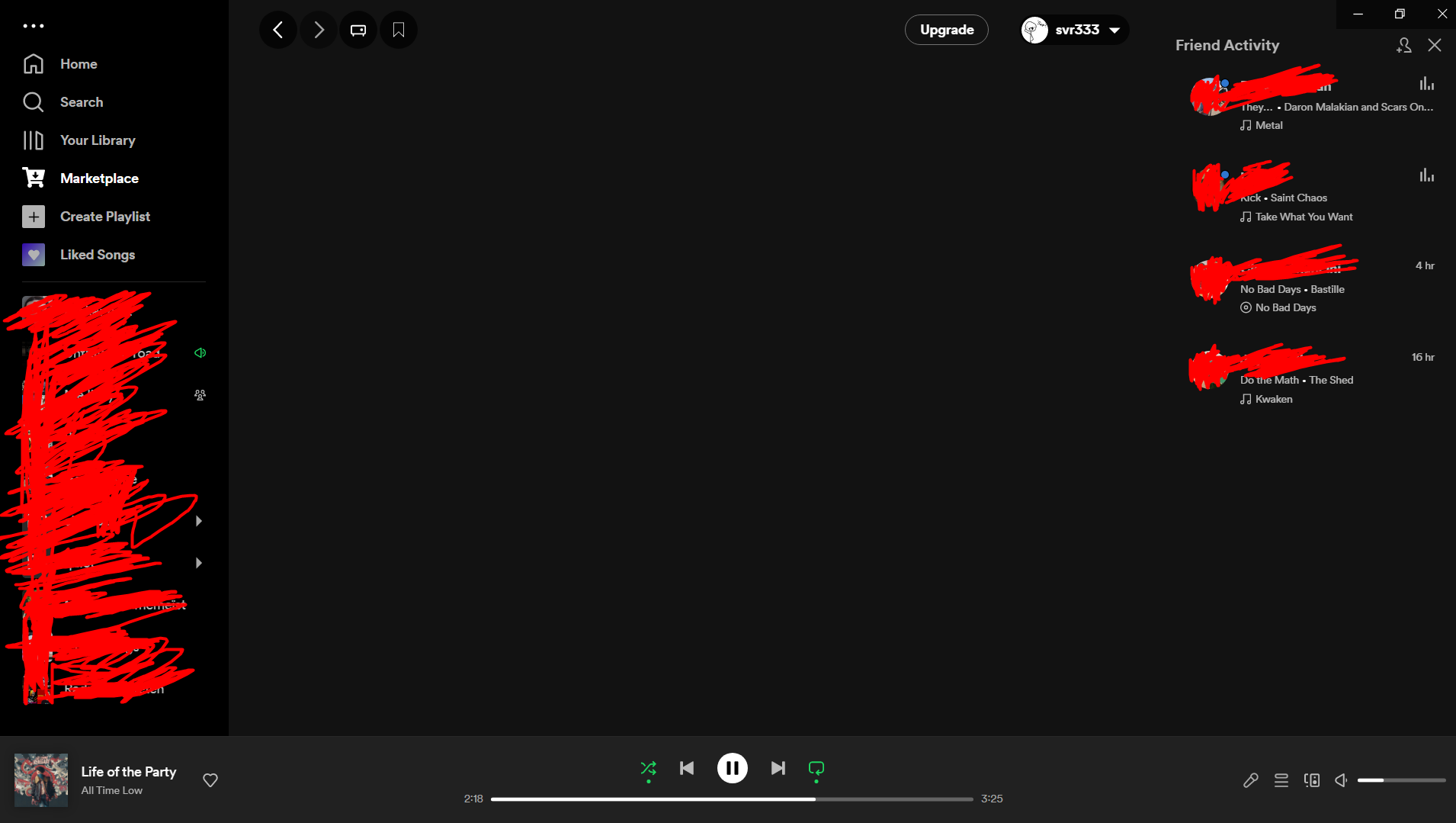Open Your Library
Viewport: 1456px width, 823px height.
[97, 140]
